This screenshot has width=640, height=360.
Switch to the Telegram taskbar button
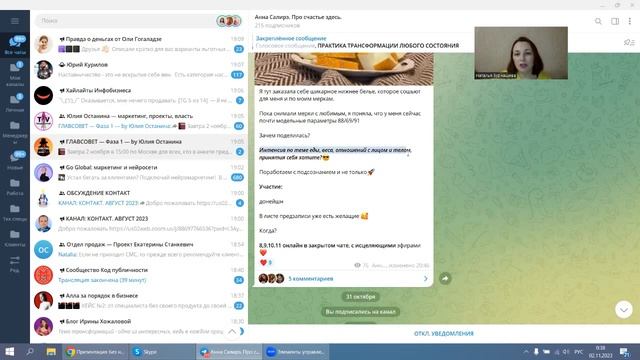[229, 351]
